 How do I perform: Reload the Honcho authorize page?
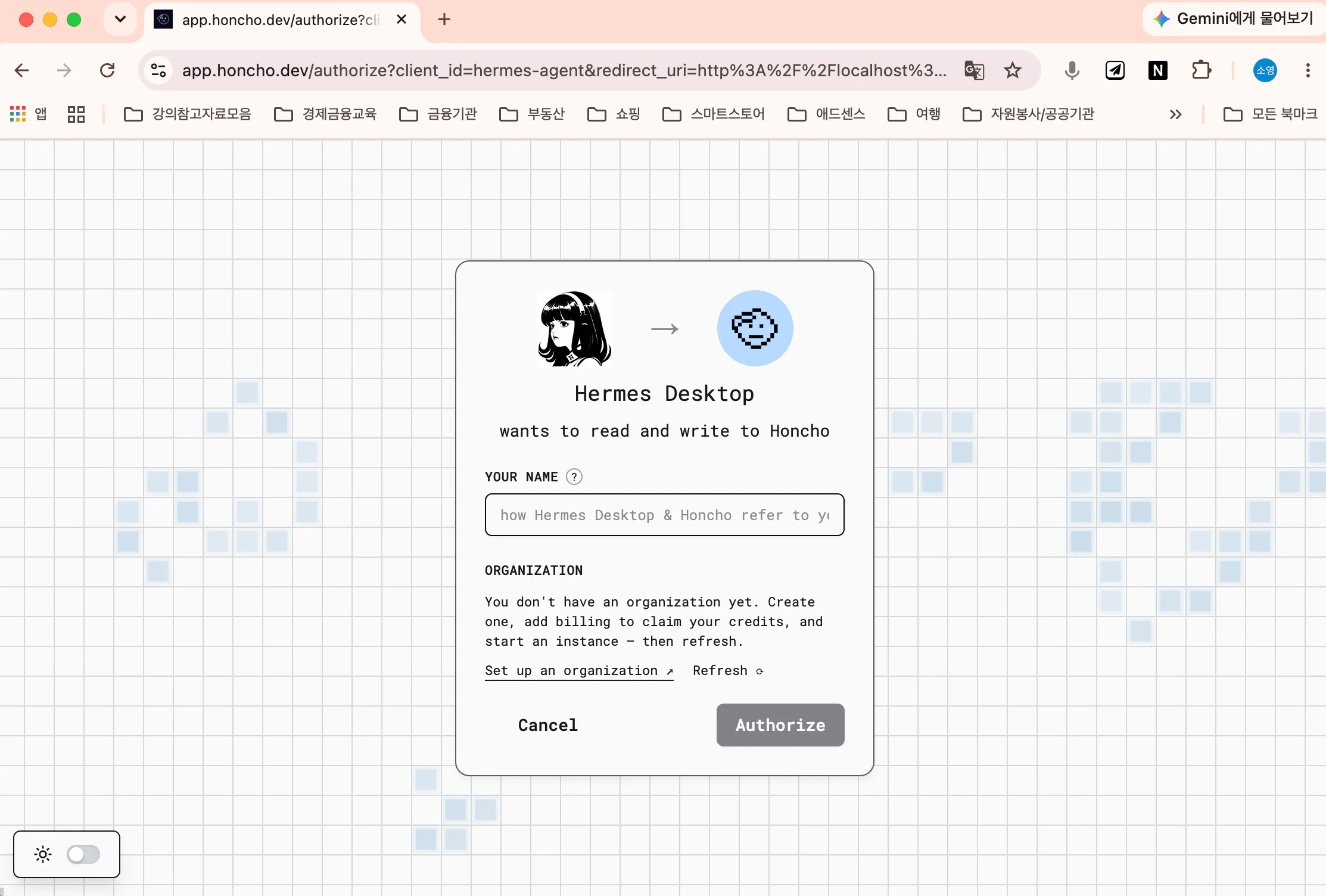point(107,70)
